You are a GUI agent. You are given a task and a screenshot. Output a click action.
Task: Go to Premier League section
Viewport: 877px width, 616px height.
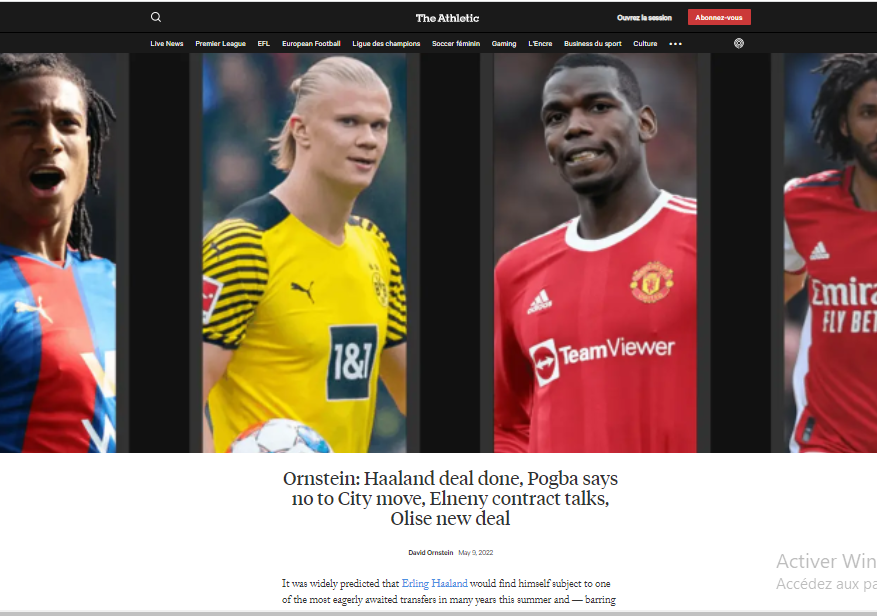coord(220,44)
